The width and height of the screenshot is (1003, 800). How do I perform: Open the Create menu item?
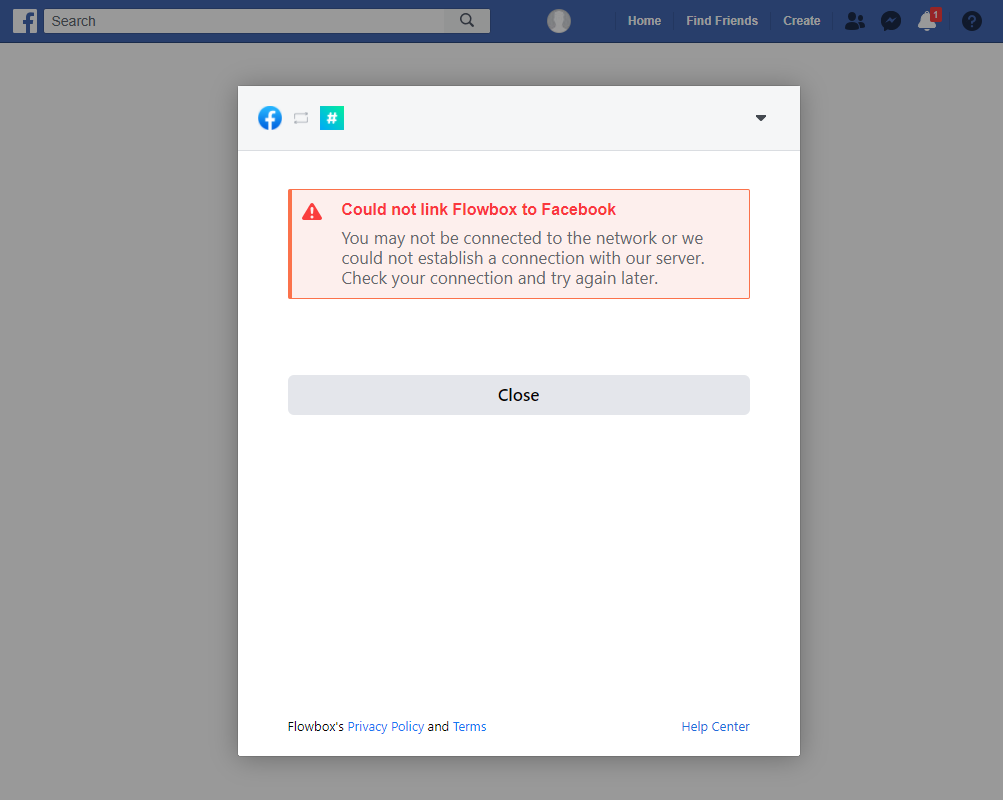coord(801,20)
